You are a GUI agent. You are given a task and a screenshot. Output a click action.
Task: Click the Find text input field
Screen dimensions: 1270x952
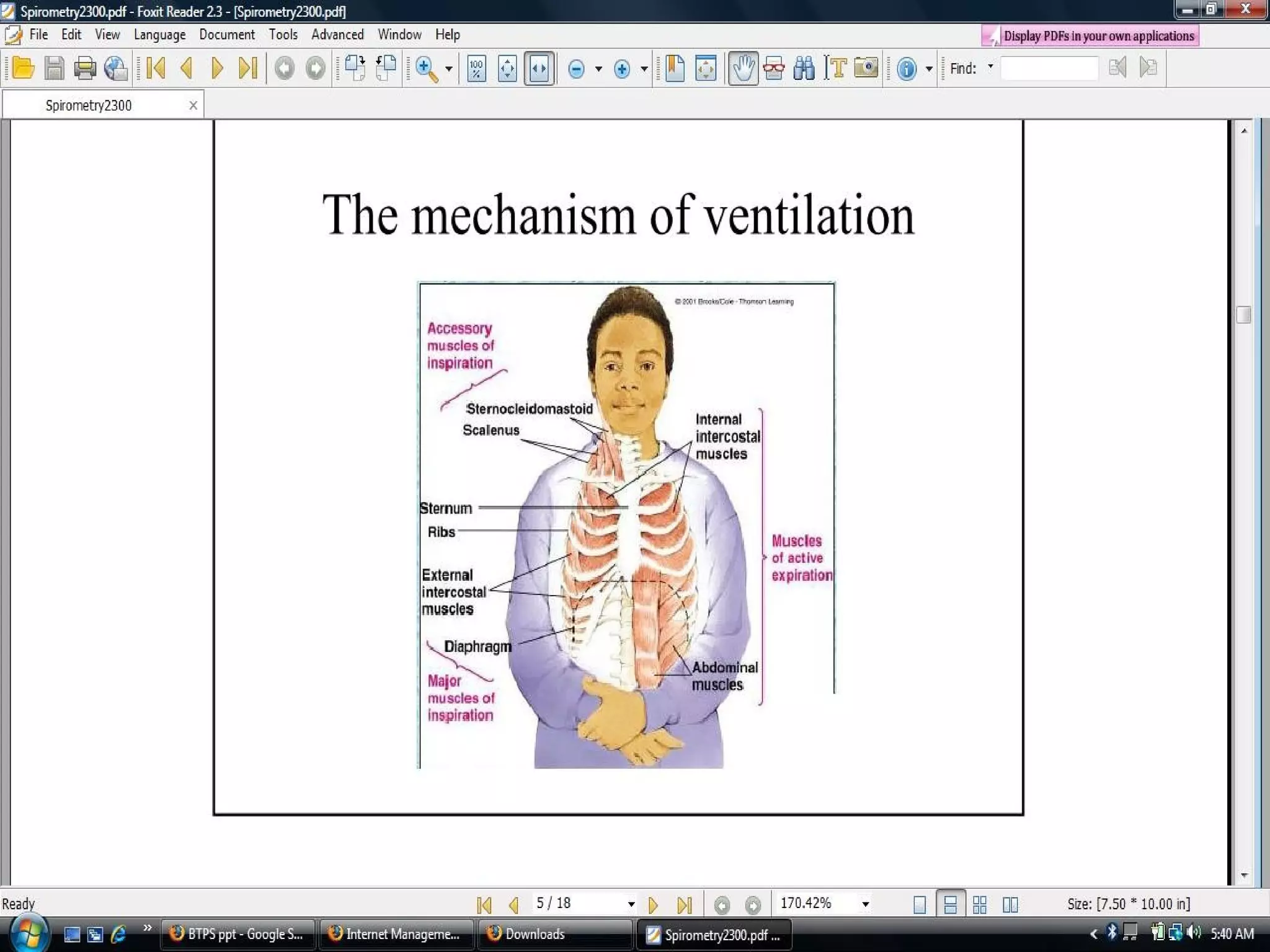(x=1049, y=68)
